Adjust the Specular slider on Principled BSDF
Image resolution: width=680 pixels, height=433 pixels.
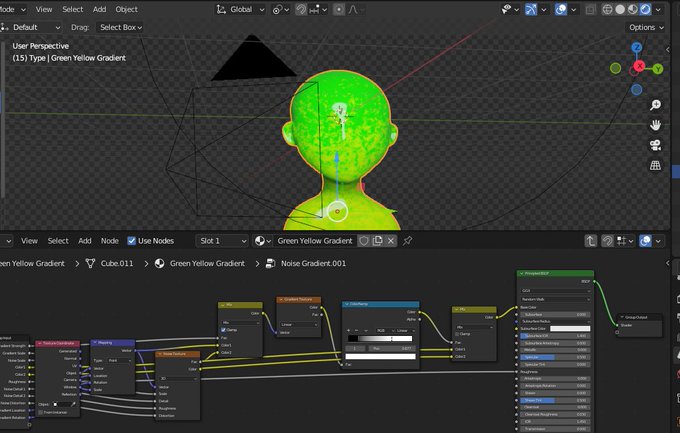[x=555, y=357]
